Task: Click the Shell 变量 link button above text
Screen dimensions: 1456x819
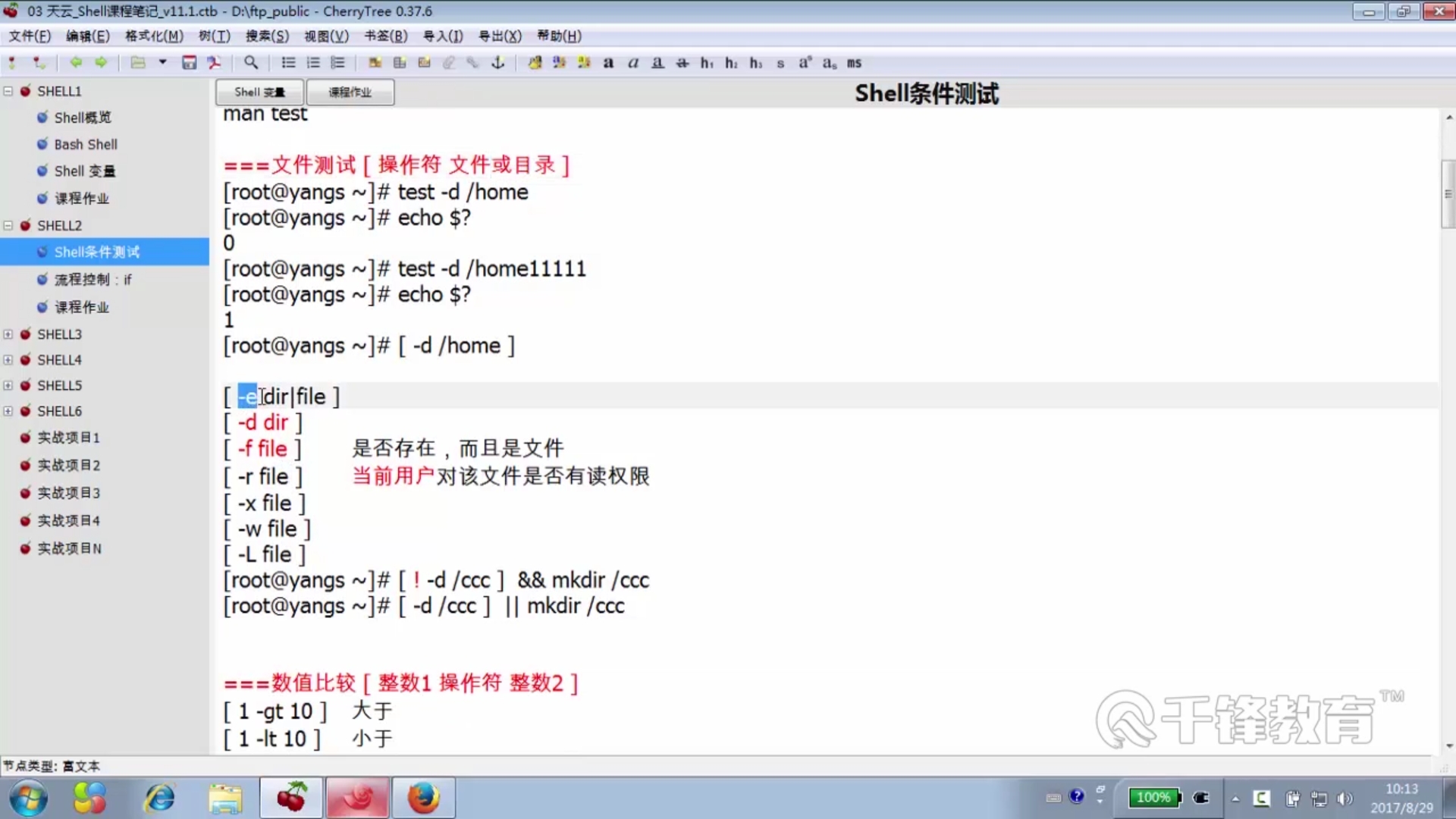Action: (259, 92)
